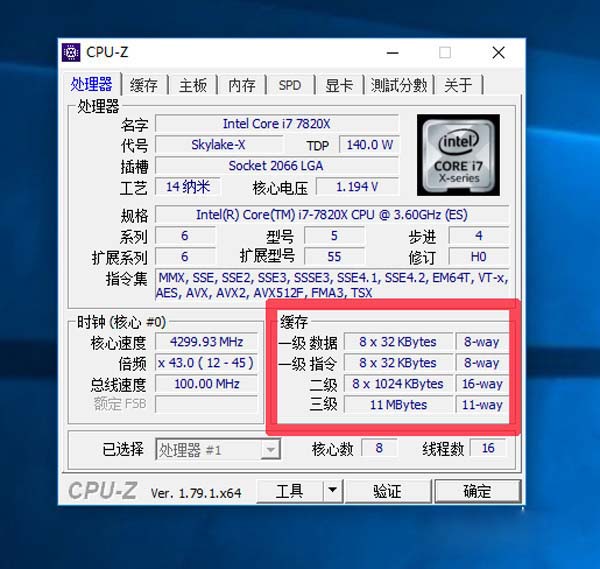Viewport: 600px width, 569px height.
Task: Click the thread count value 16
Action: [488, 448]
